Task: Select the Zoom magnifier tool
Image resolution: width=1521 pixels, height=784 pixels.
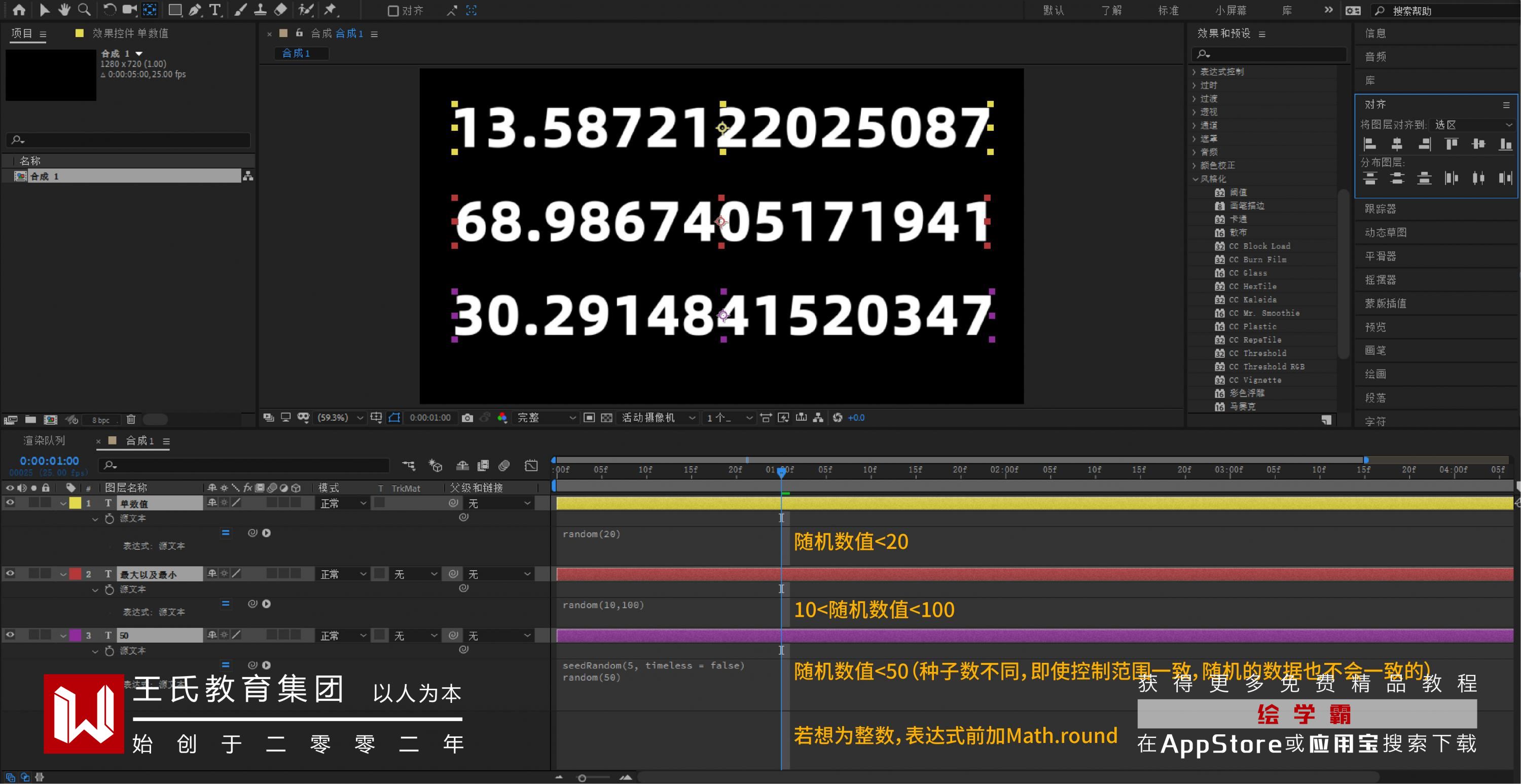Action: point(85,10)
